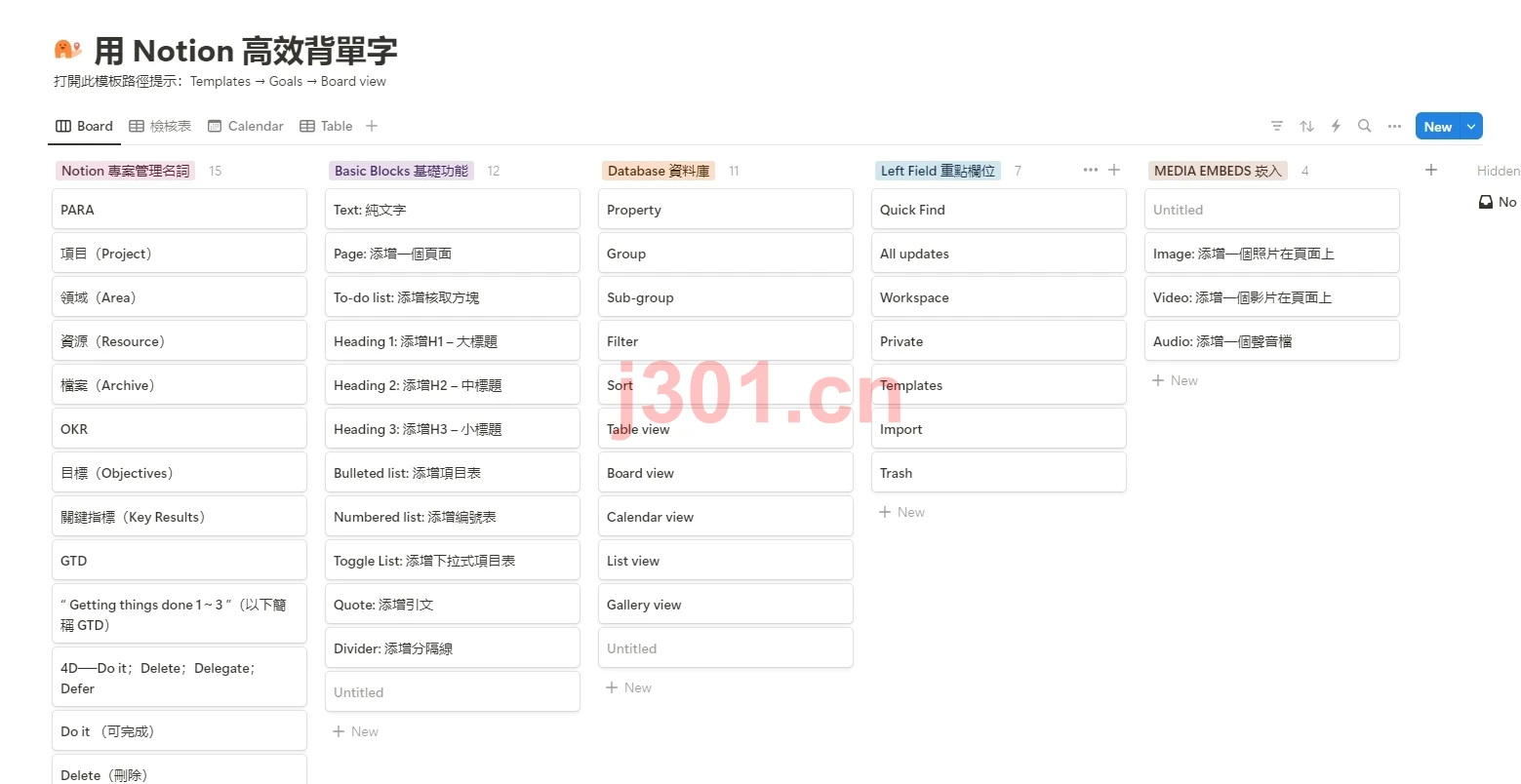Open the Left Field group options menu
1521x784 pixels.
[1090, 170]
